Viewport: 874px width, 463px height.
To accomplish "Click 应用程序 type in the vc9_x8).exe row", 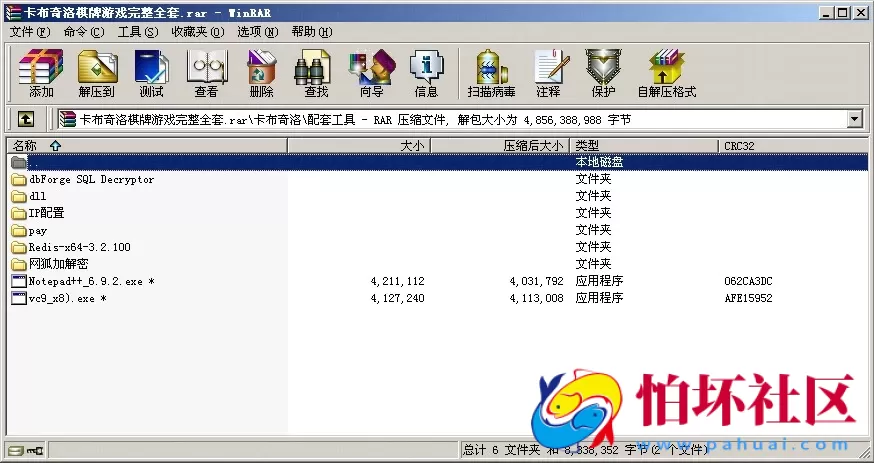I will coord(599,298).
